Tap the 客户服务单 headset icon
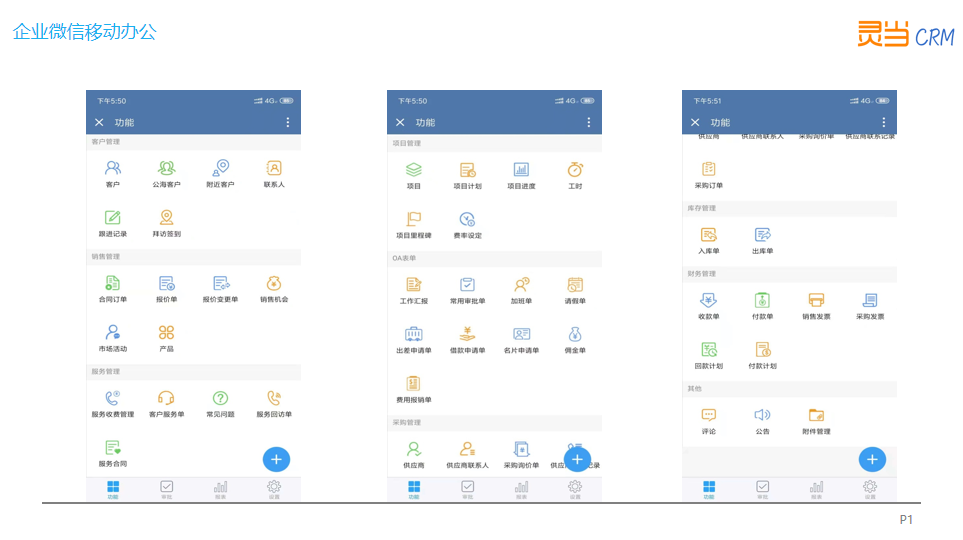963x540 pixels. (166, 398)
